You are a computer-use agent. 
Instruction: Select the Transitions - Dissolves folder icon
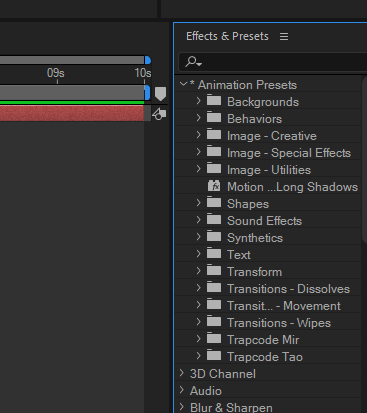(214, 287)
